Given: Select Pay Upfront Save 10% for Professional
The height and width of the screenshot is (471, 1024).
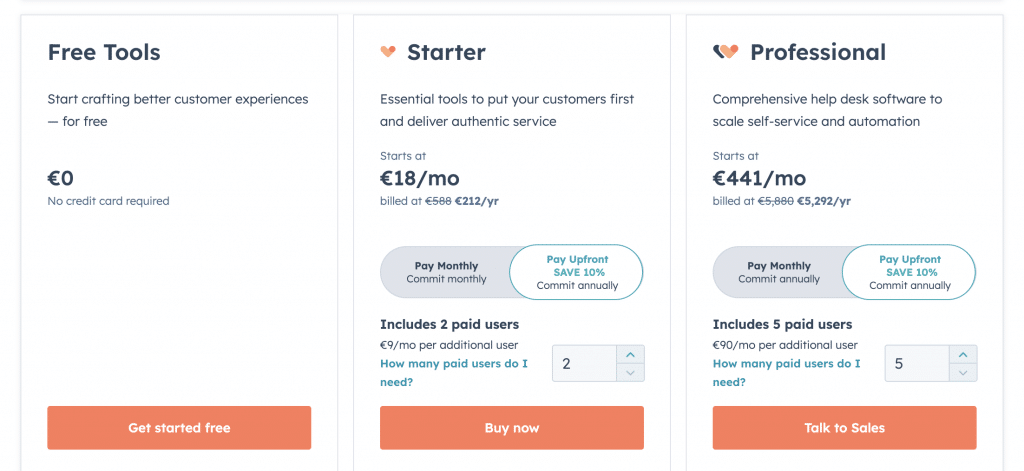Looking at the screenshot, I should [910, 272].
